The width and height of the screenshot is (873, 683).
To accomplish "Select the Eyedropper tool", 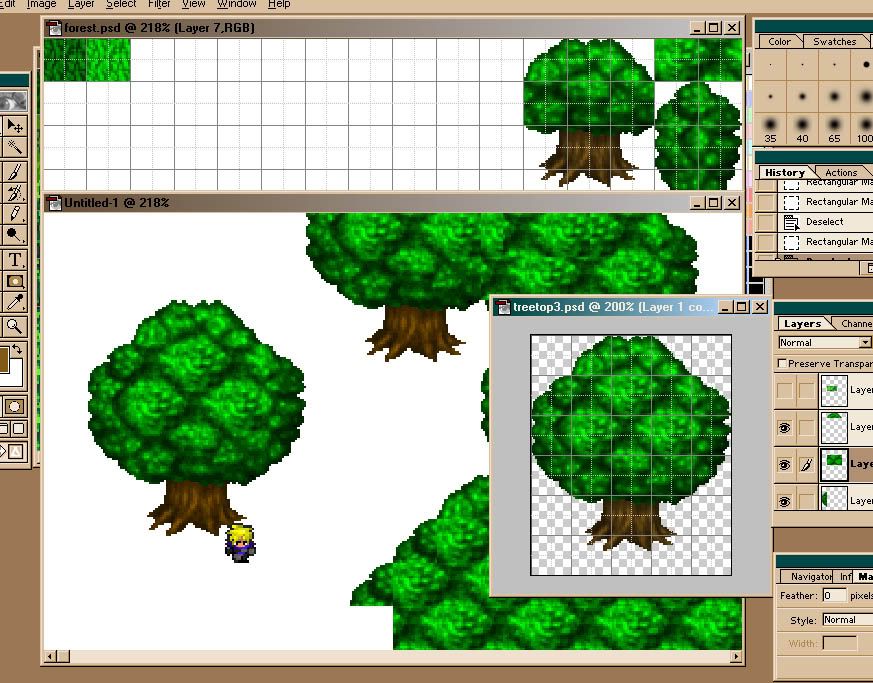I will [14, 302].
